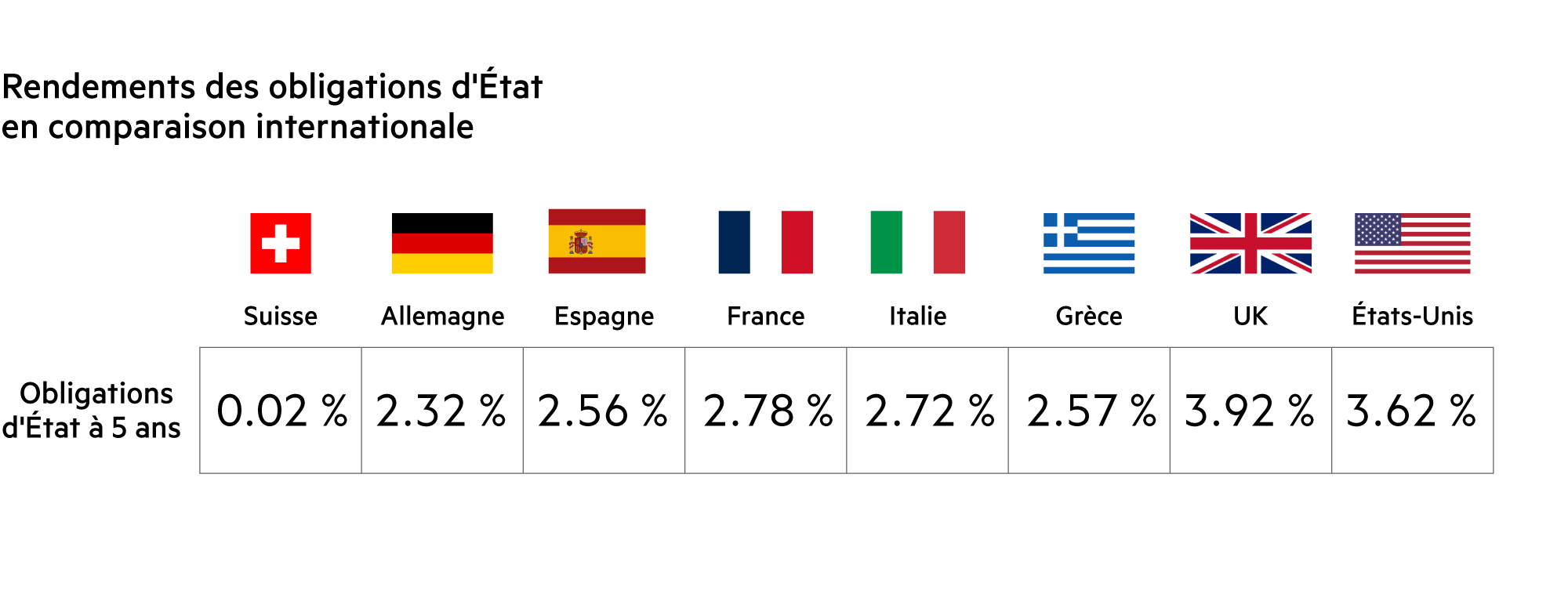The image size is (1568, 590).
Task: Click the 3.62 % yield cell
Action: [1412, 411]
